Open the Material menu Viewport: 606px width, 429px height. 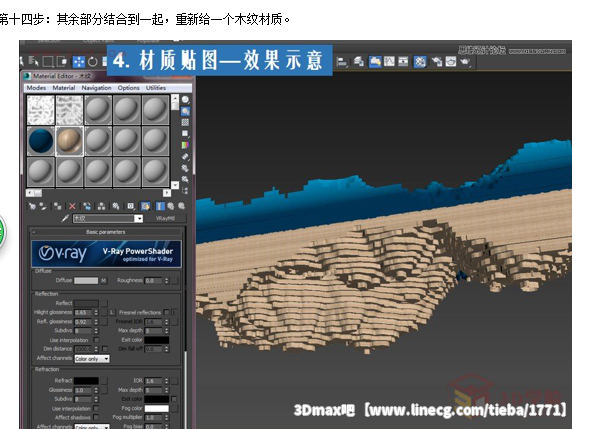pos(64,88)
